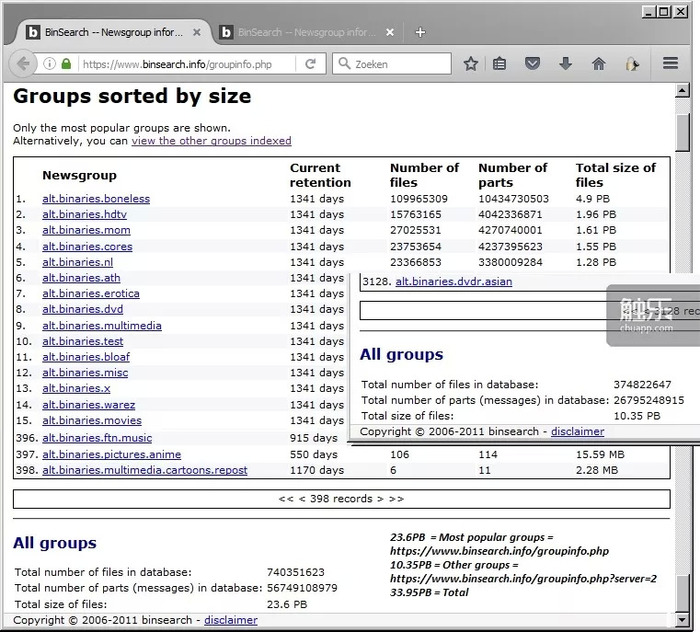This screenshot has width=700, height=632.
Task: Open alt.binaries.multimedia.cartoons.repost link
Action: click(145, 470)
